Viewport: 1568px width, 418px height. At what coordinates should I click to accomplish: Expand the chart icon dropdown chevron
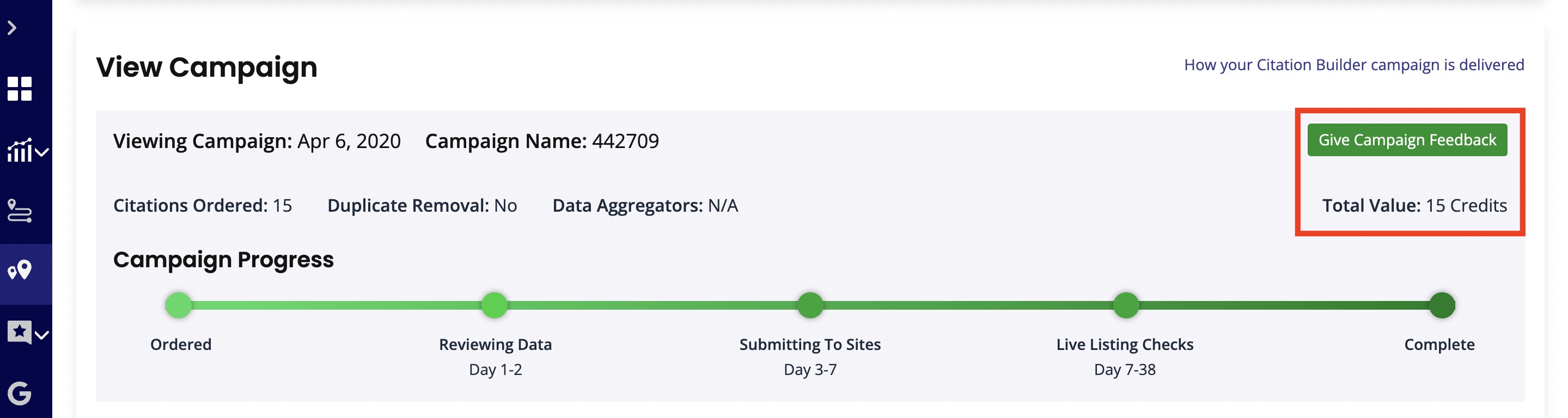pyautogui.click(x=41, y=152)
